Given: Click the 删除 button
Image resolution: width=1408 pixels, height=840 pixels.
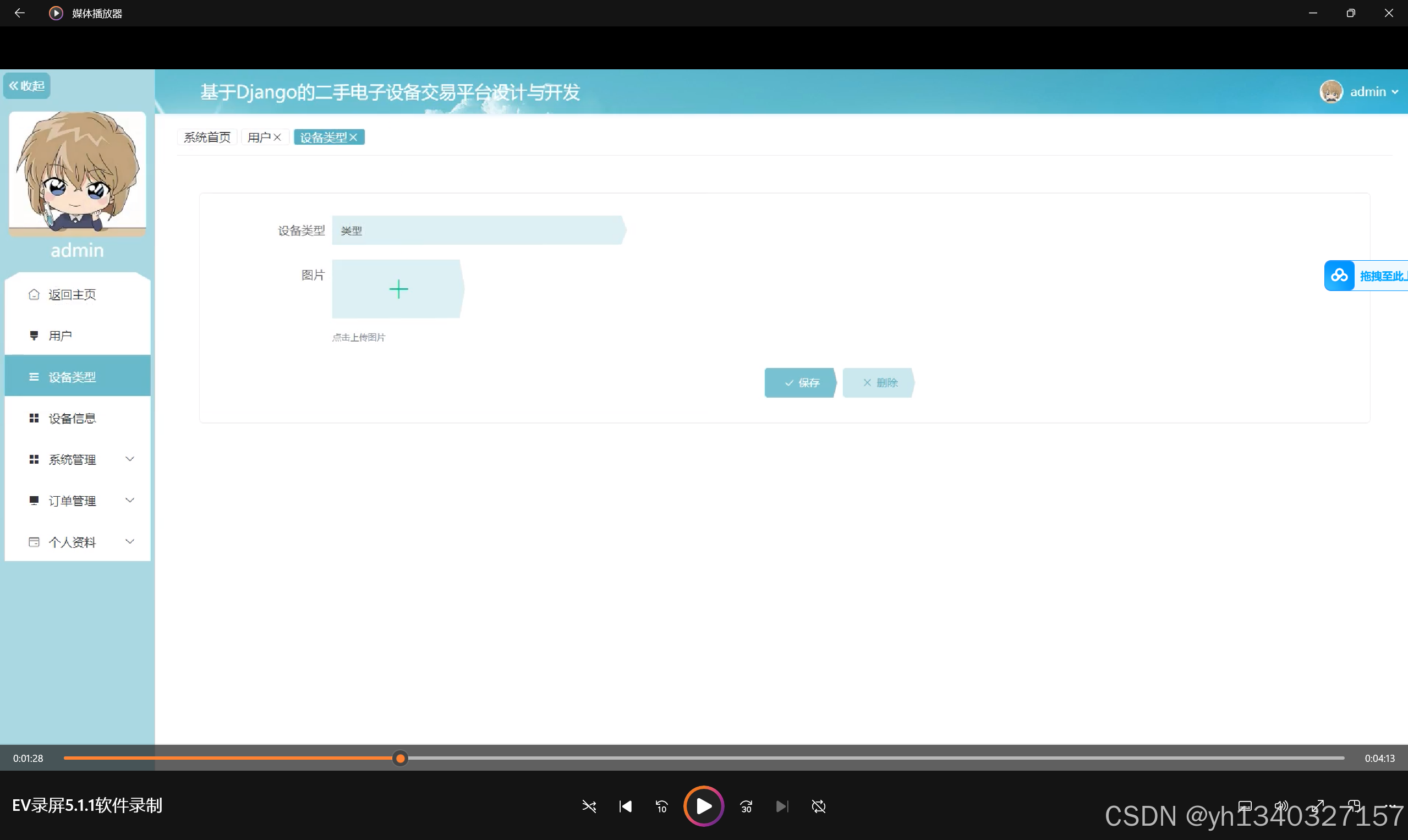Looking at the screenshot, I should (x=879, y=383).
